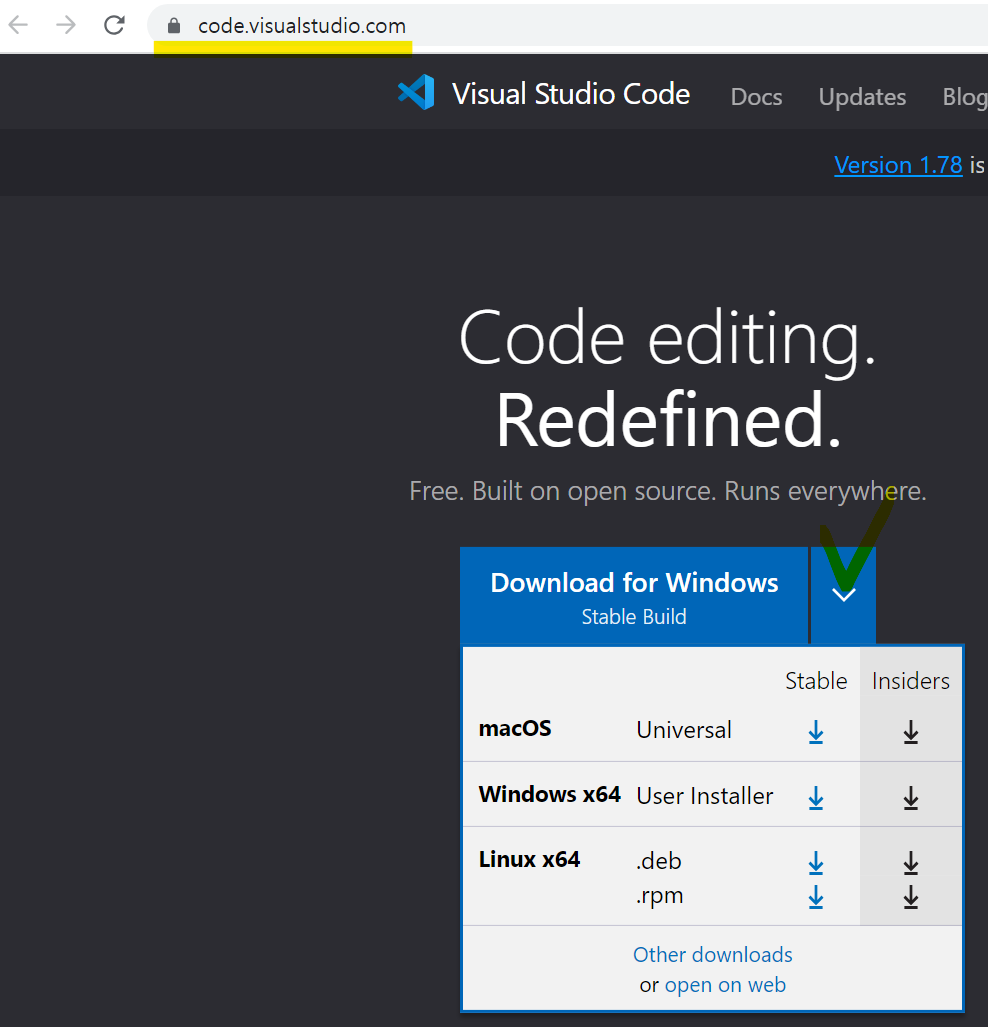
Task: Download Linux x64 .rpm Stable build
Action: point(816,897)
